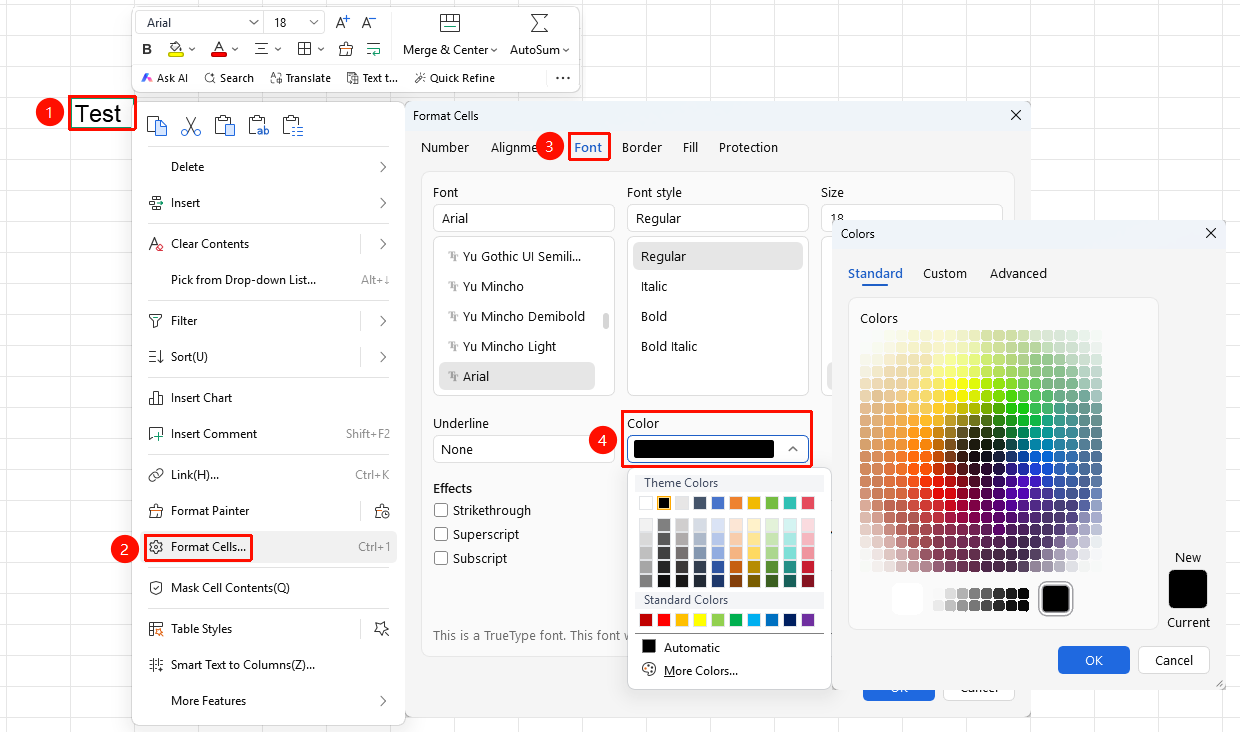Toggle the wrap text icon
This screenshot has width=1240, height=732.
pos(373,49)
